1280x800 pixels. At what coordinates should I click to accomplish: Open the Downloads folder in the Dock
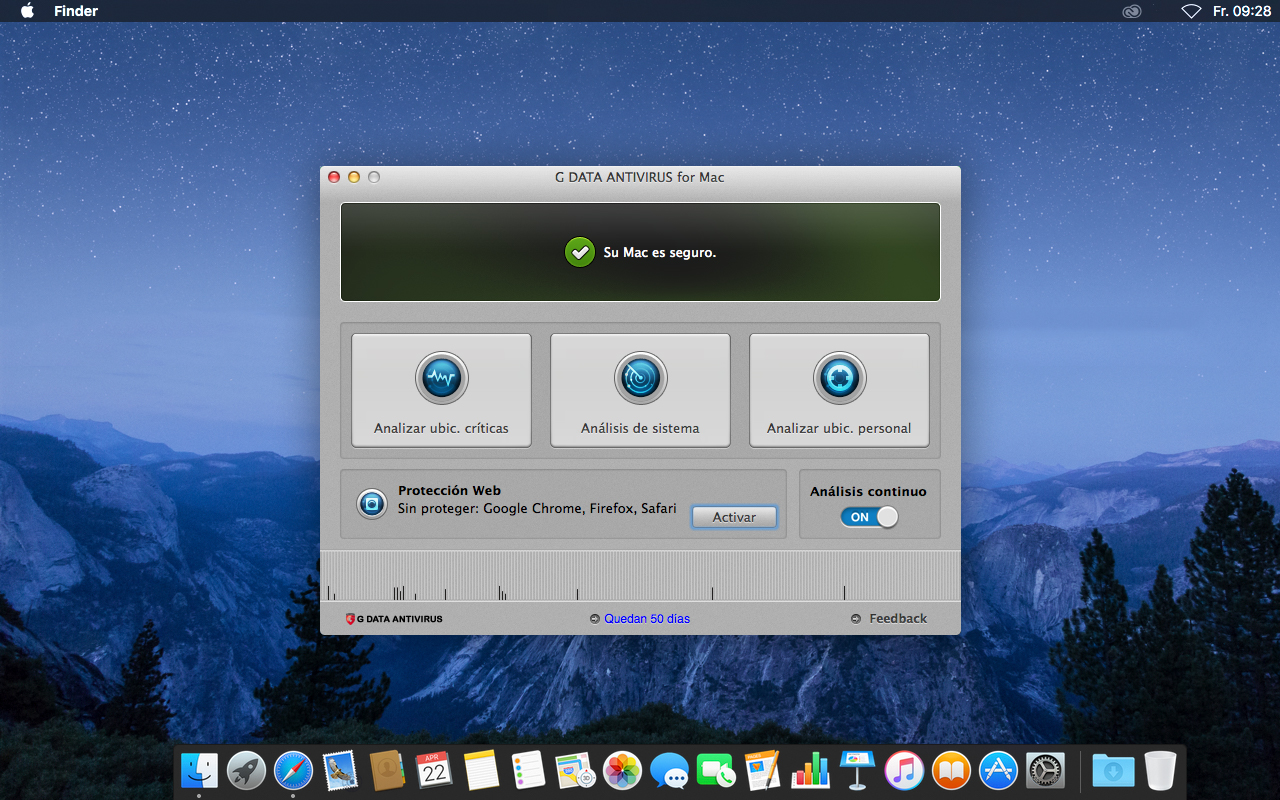pos(1113,770)
